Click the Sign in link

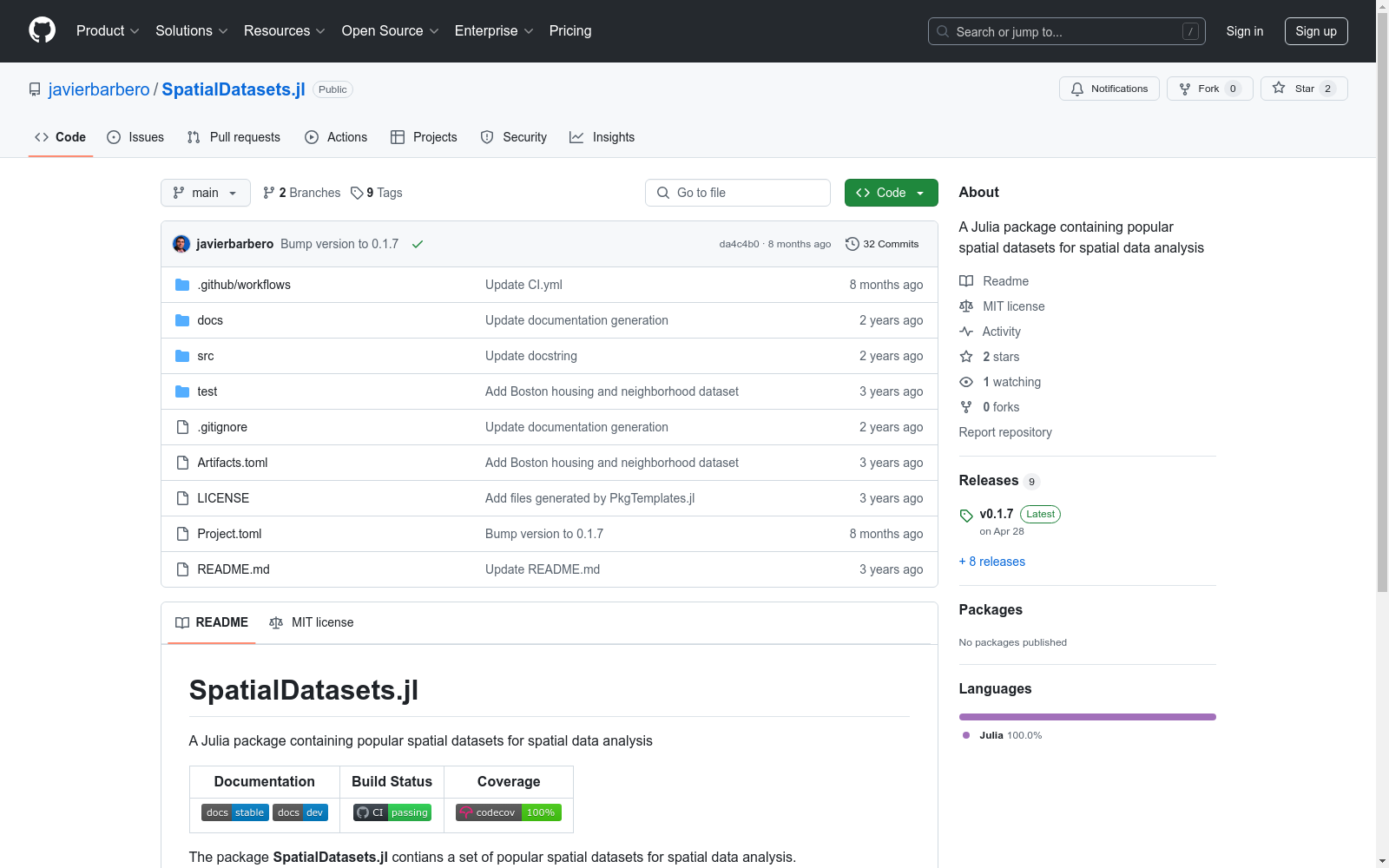[x=1245, y=31]
